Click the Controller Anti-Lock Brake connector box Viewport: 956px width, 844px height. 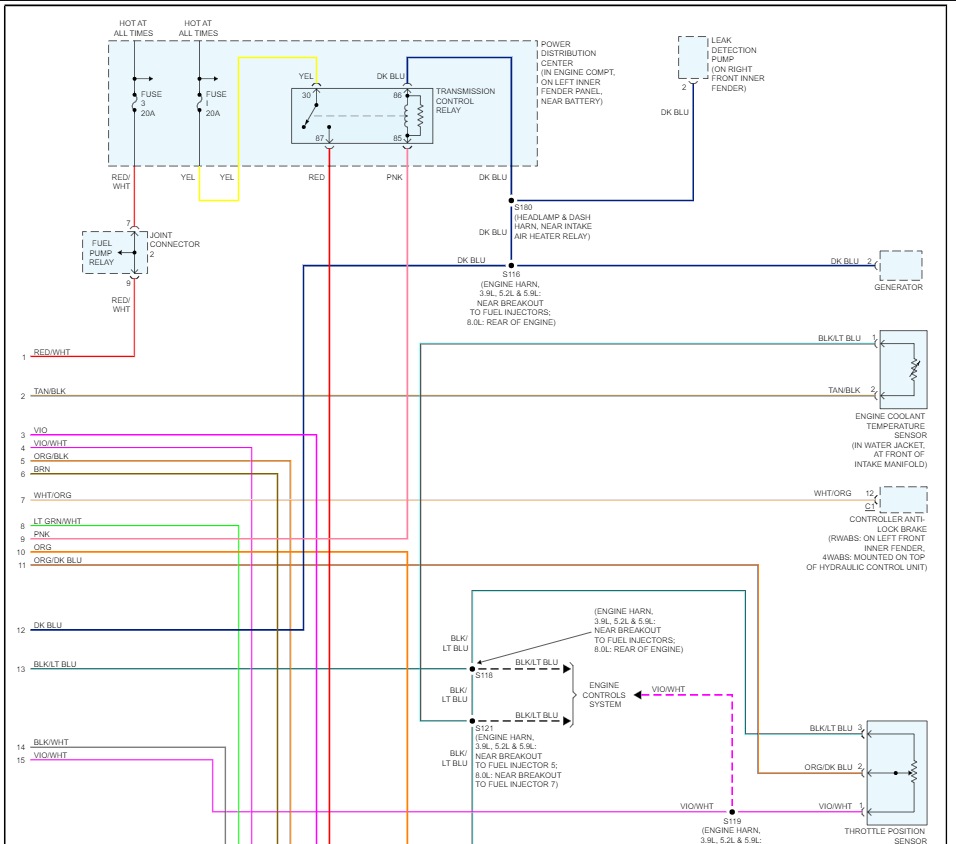coord(902,500)
